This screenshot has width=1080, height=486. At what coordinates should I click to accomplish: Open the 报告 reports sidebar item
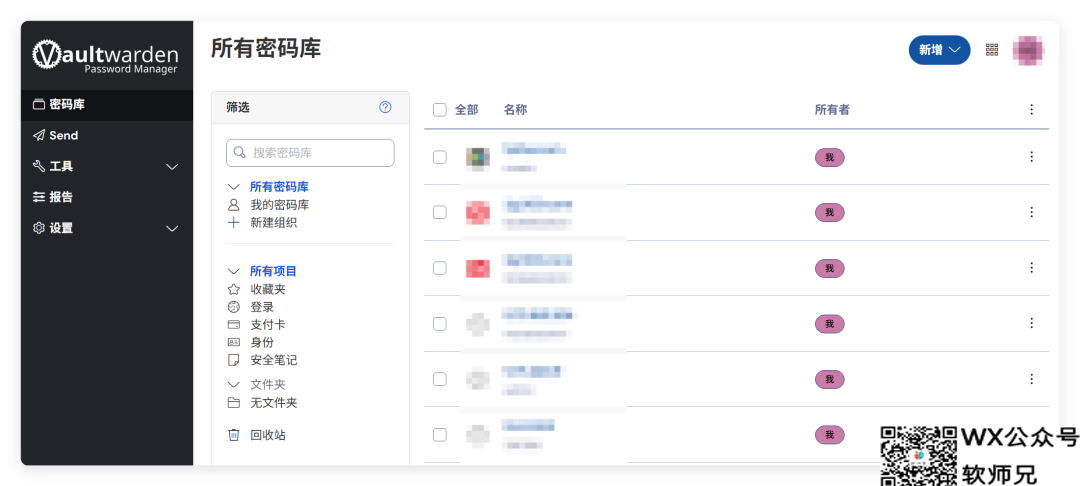107,198
